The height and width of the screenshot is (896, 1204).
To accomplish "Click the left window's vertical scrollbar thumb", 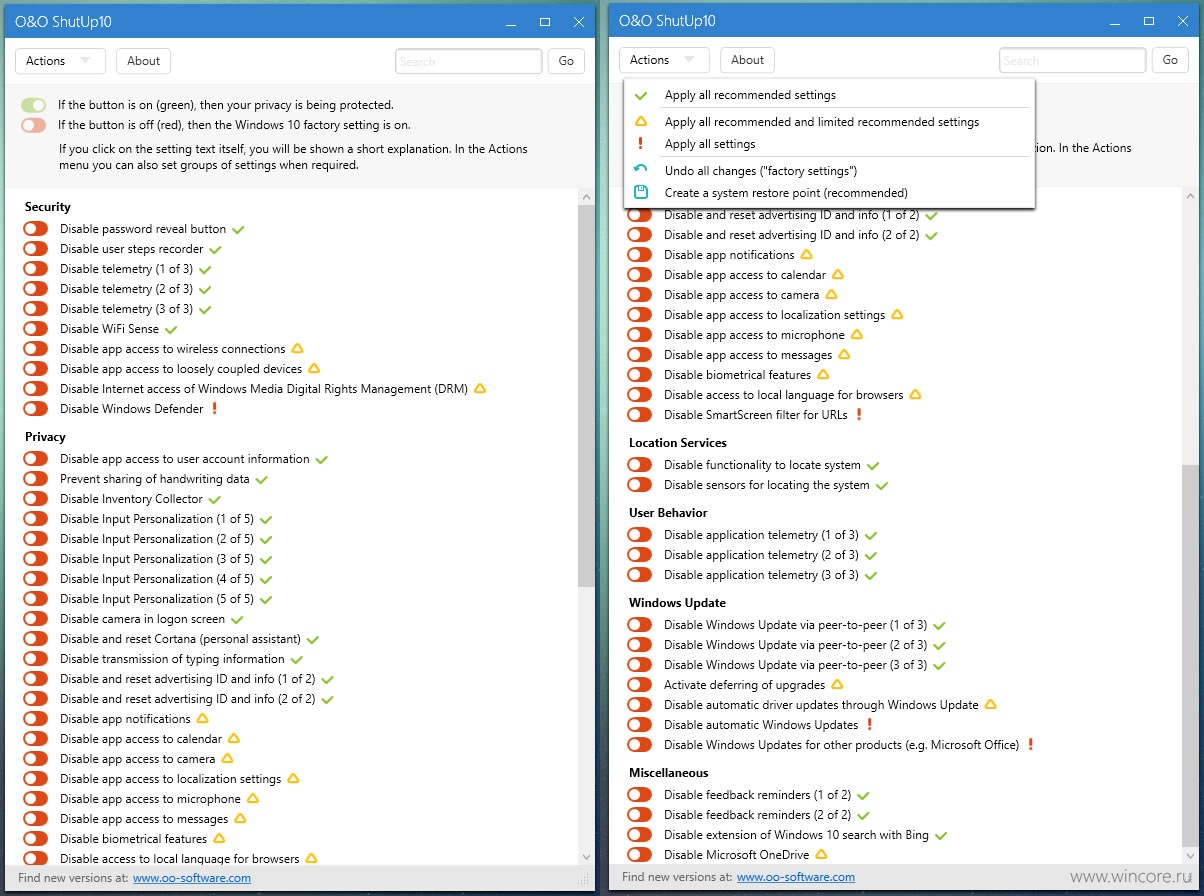I will click(x=586, y=397).
